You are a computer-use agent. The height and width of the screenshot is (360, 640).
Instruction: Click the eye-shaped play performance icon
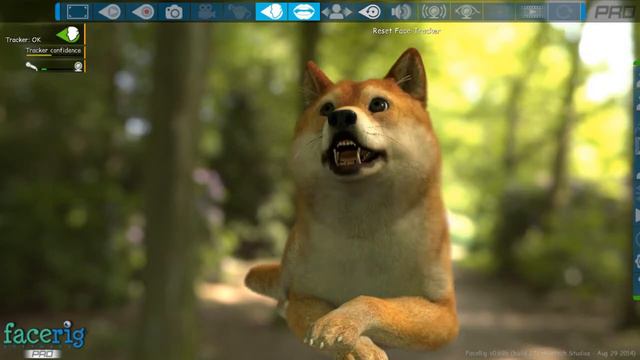click(110, 12)
